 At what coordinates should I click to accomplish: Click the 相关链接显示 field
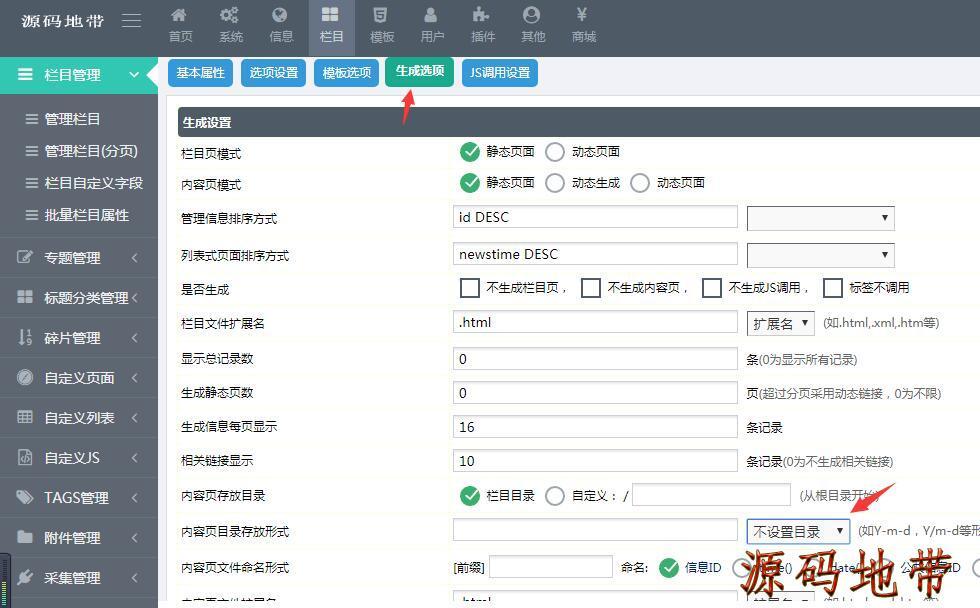[595, 461]
